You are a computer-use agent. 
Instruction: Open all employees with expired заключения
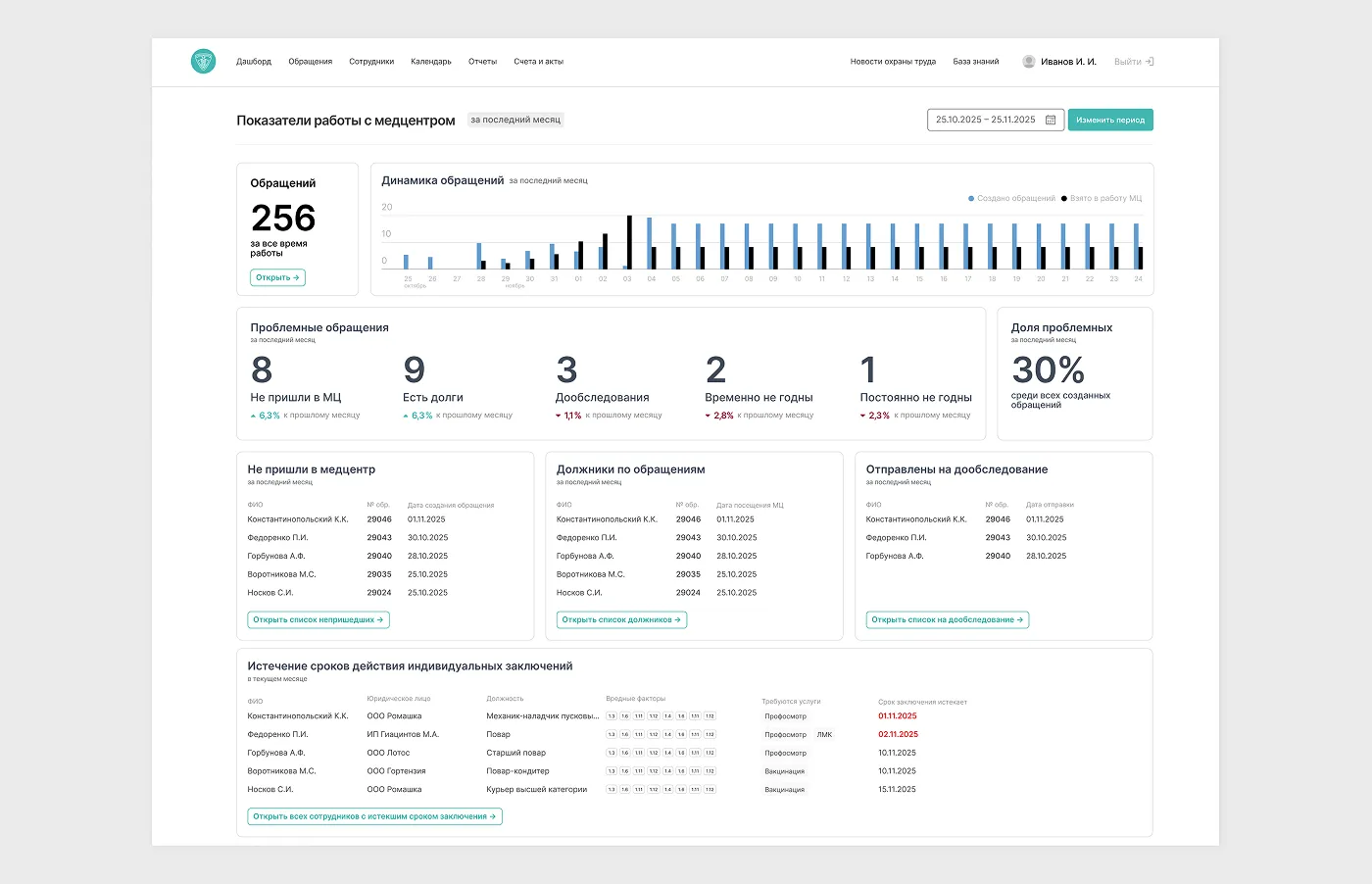(x=374, y=816)
